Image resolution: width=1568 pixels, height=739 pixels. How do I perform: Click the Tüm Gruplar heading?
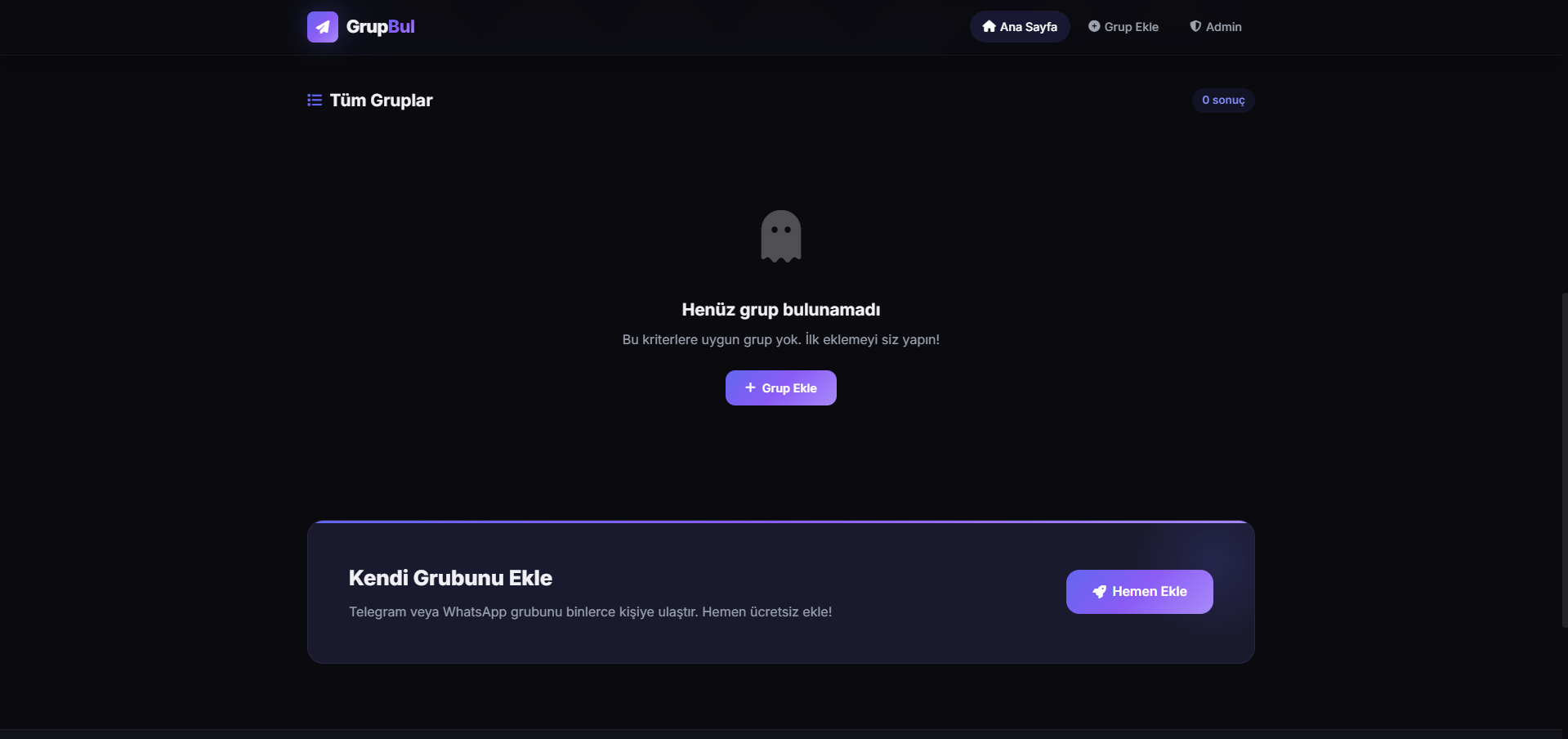(381, 100)
